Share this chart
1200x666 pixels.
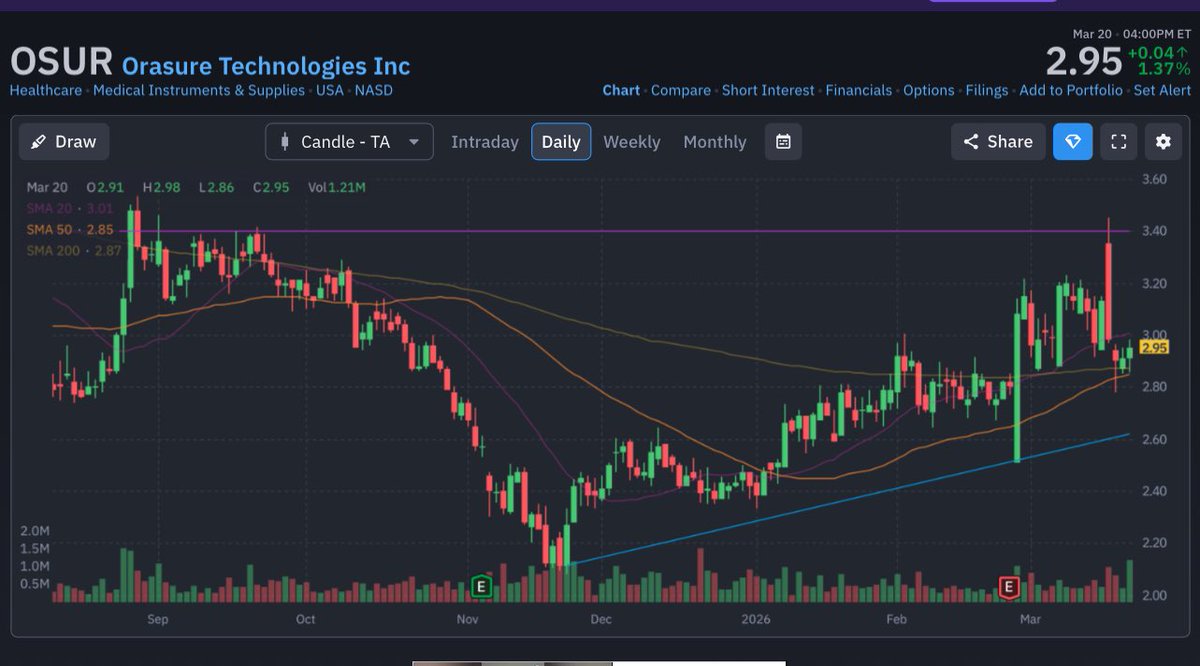(x=998, y=142)
